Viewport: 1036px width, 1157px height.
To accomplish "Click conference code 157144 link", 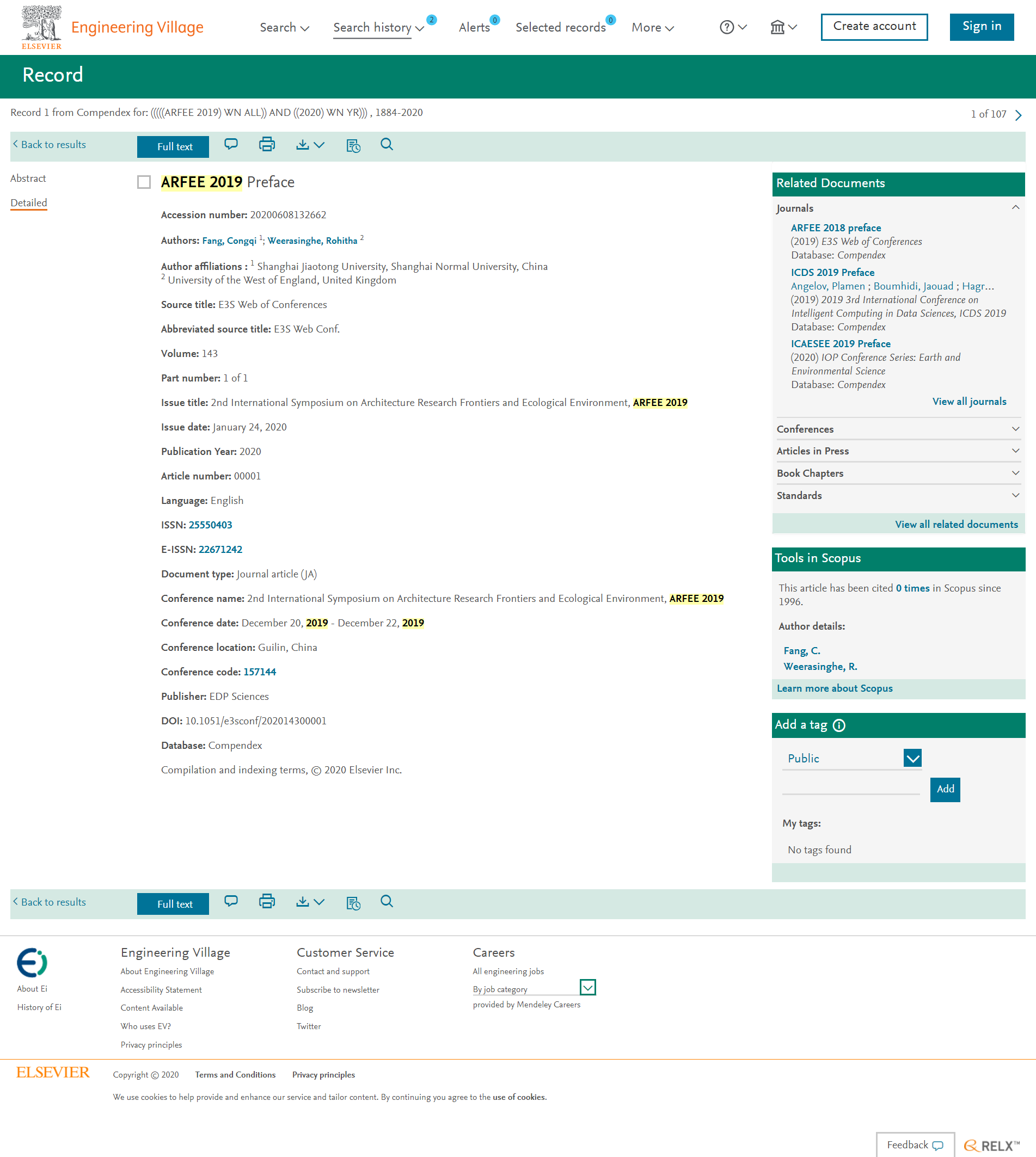I will coord(260,672).
